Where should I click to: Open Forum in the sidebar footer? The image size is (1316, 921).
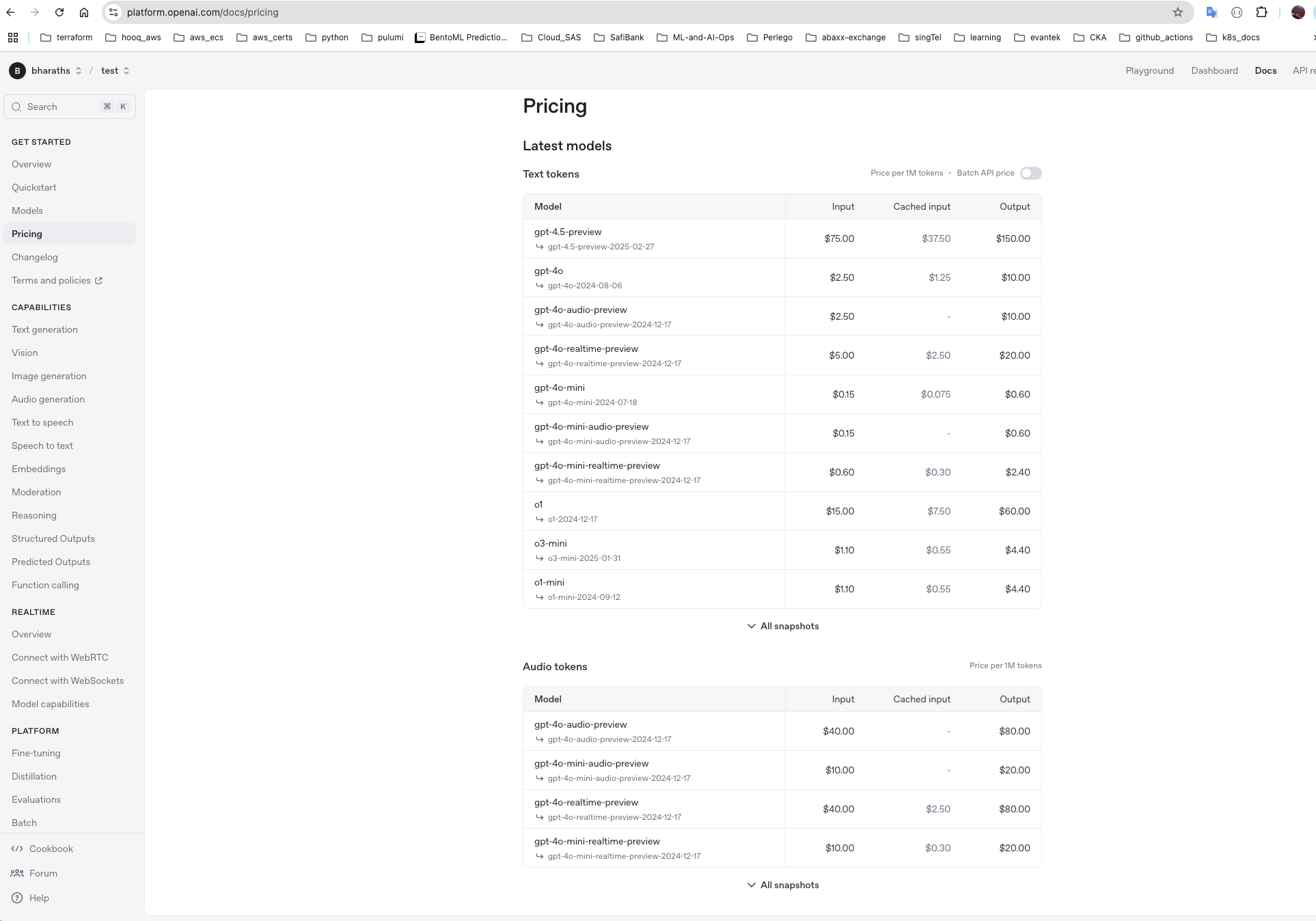34,873
